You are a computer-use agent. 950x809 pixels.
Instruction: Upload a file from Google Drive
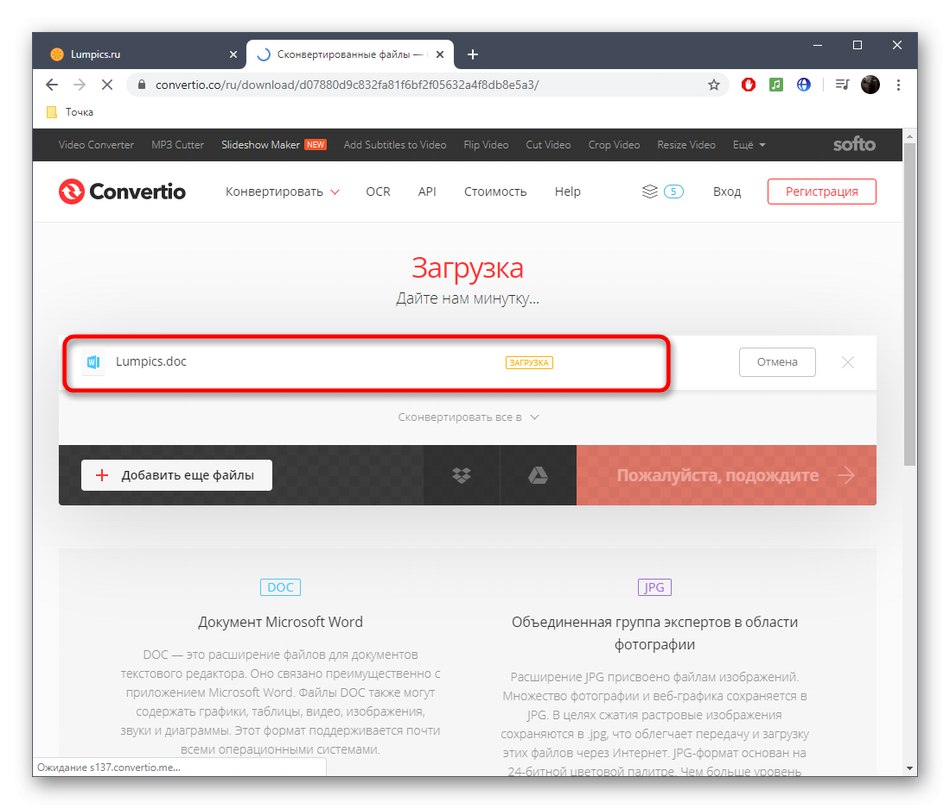tap(537, 475)
